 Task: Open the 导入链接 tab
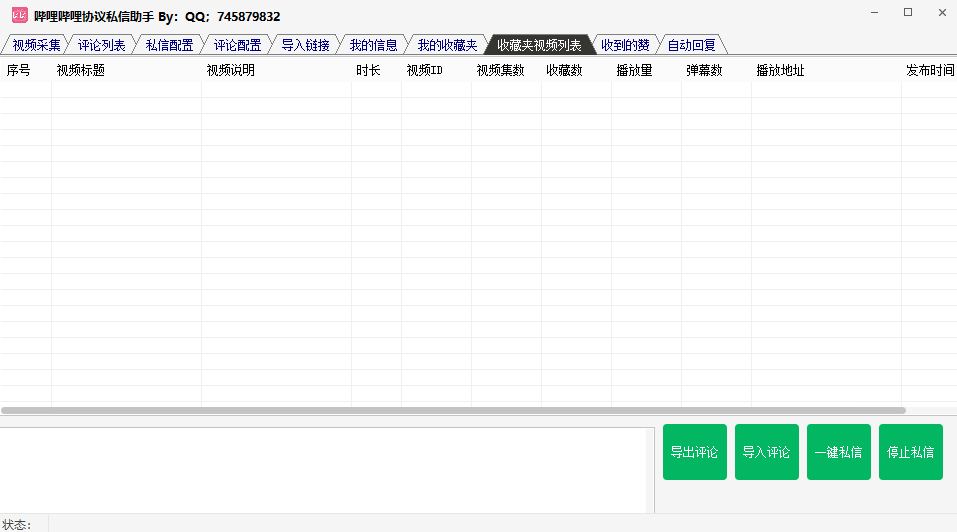[x=305, y=45]
